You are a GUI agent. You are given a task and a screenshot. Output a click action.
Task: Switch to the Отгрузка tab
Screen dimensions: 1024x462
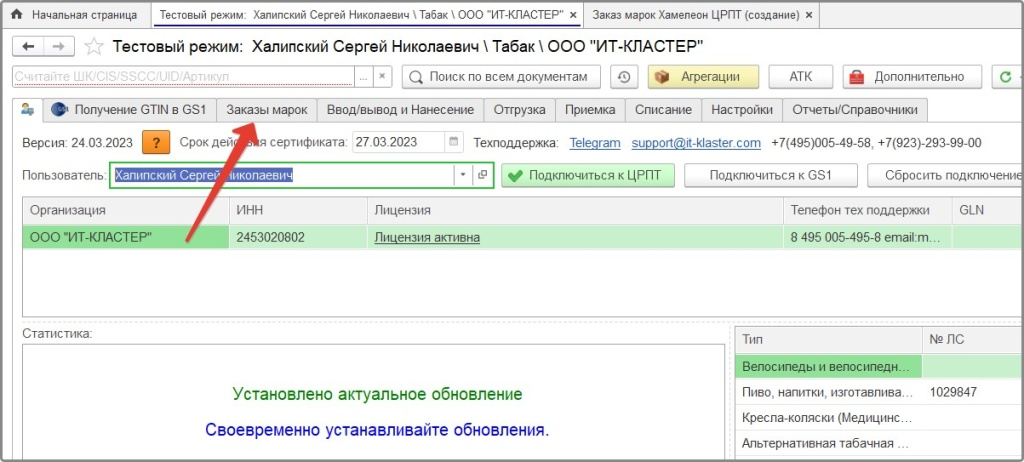[519, 110]
